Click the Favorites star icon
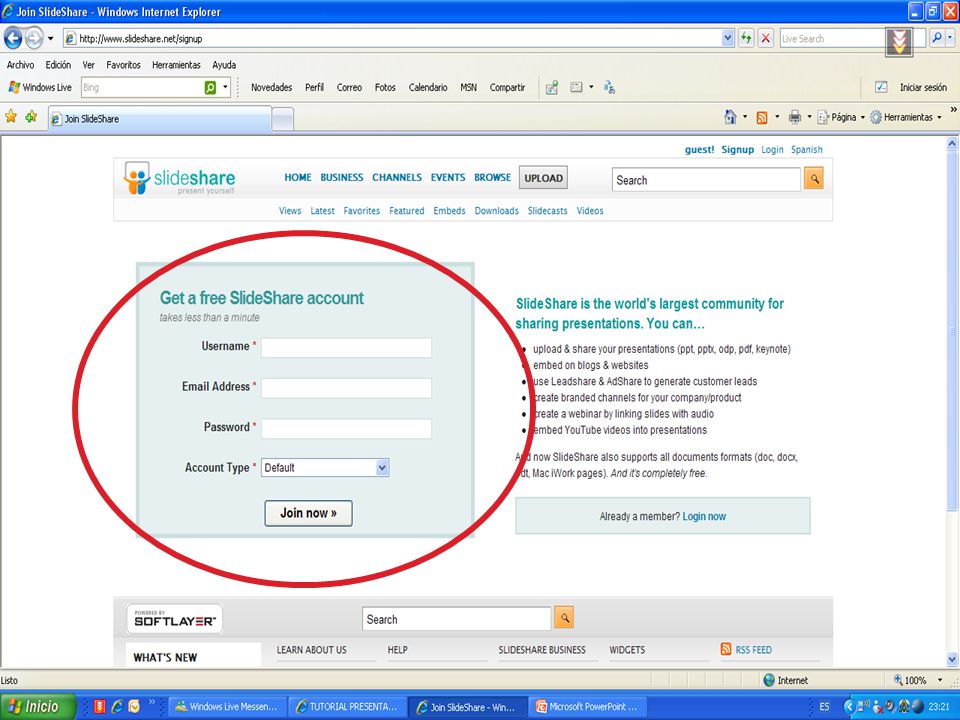This screenshot has height=720, width=960. pyautogui.click(x=10, y=116)
